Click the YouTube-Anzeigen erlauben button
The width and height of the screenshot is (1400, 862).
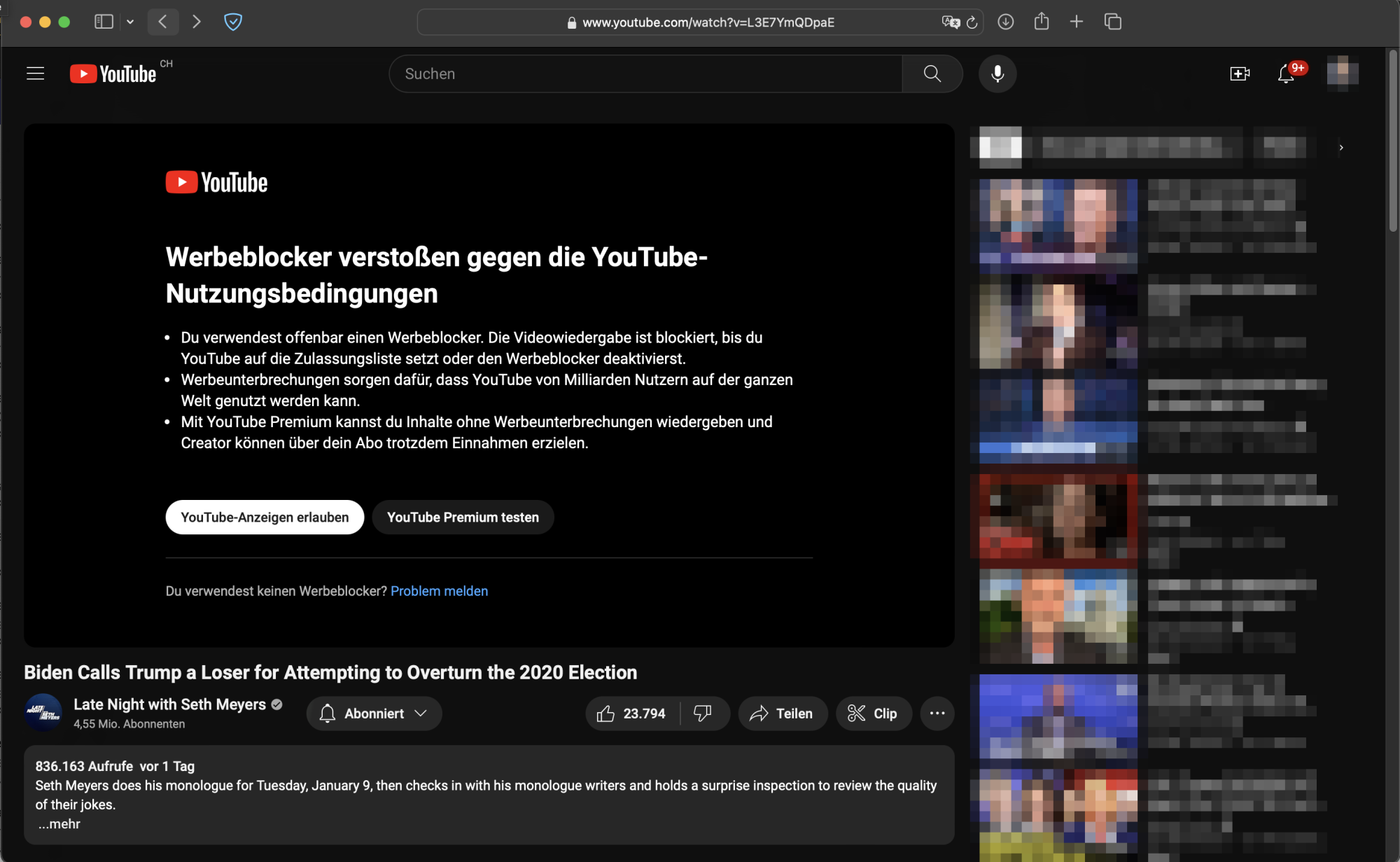[264, 517]
